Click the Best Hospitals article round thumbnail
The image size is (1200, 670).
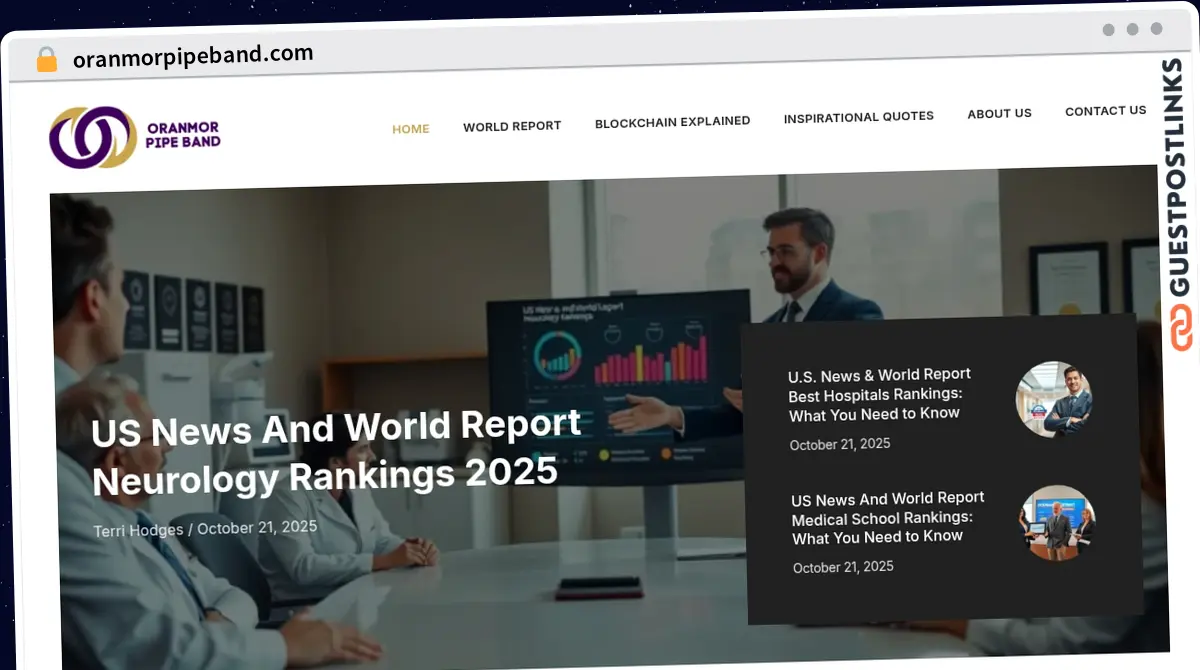[x=1054, y=399]
